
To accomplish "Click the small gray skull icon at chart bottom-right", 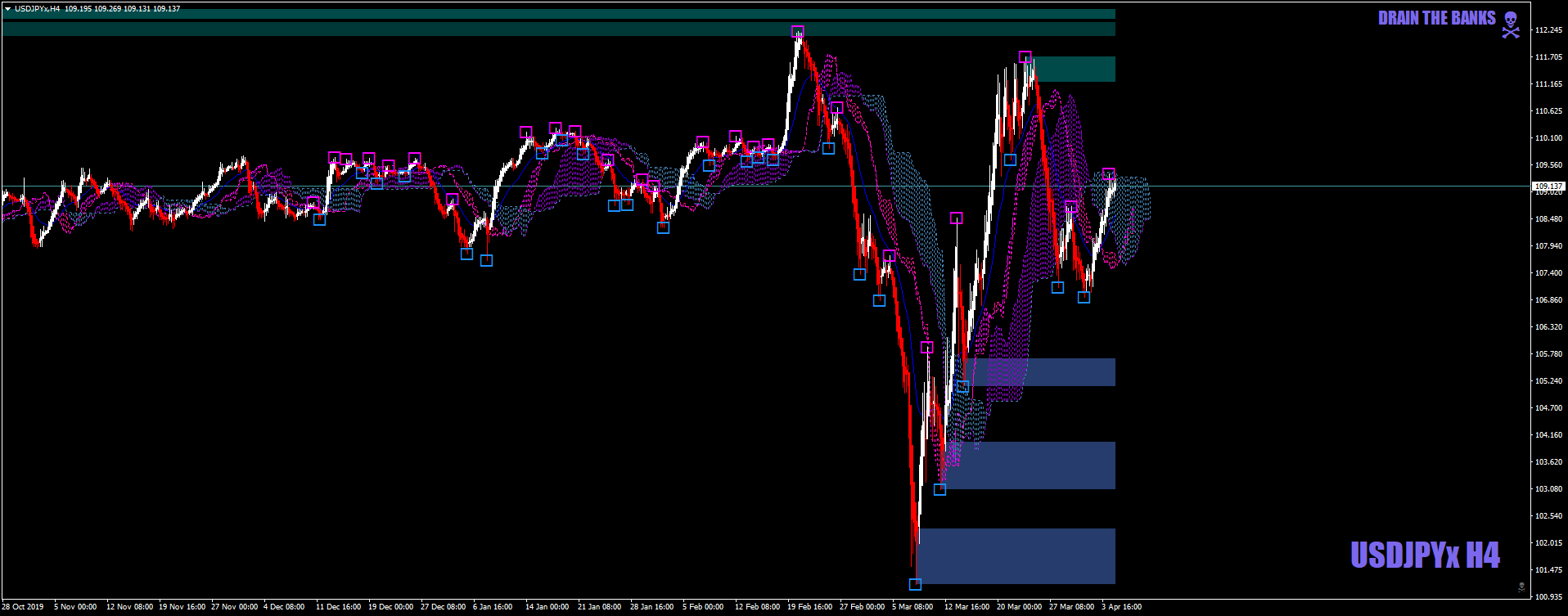I will pyautogui.click(x=1521, y=587).
